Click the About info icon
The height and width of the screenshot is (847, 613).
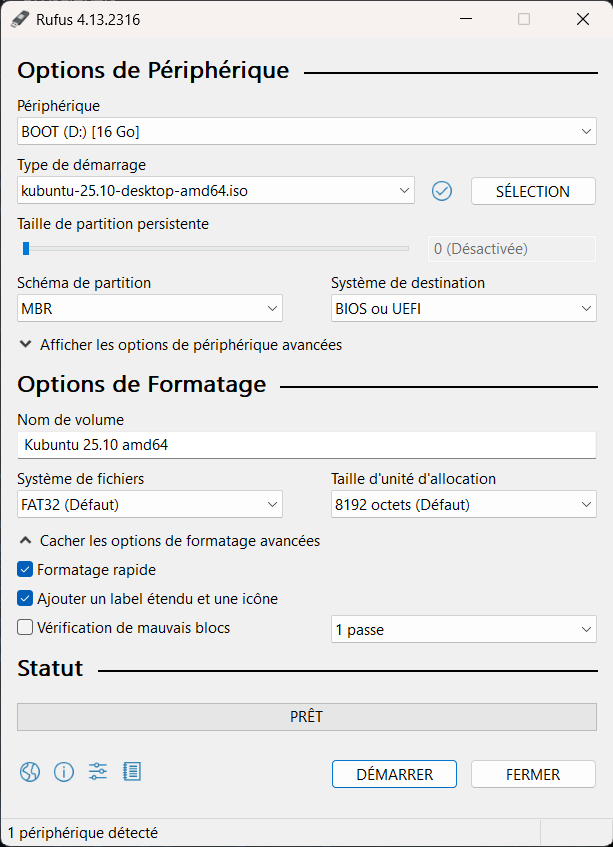click(64, 772)
